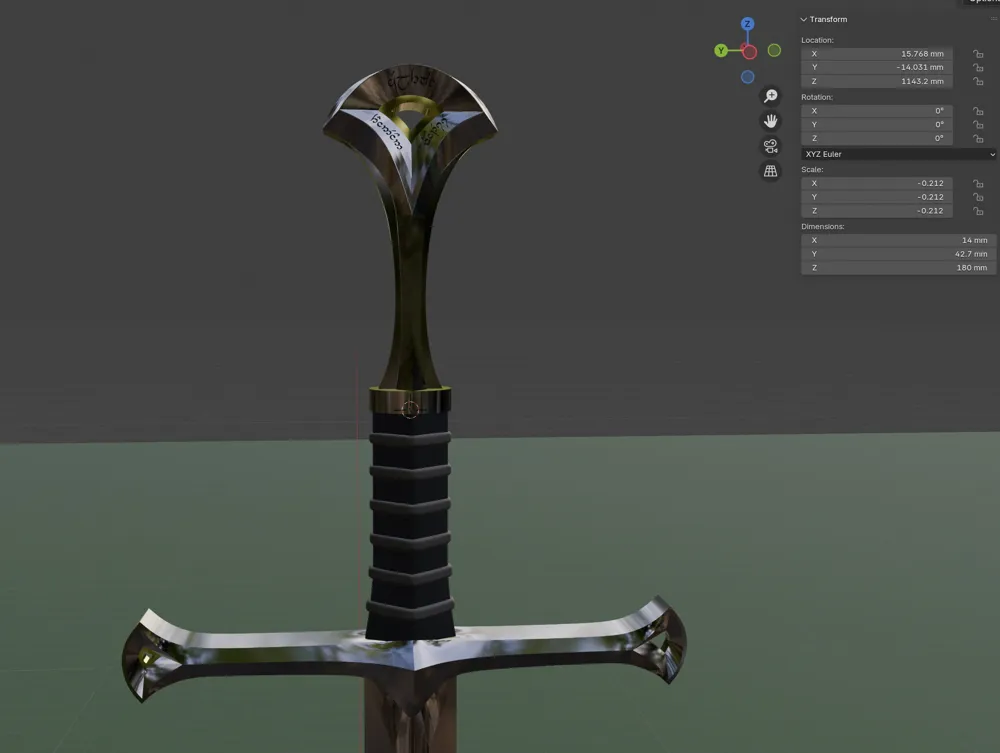Click Dimensions Z field showing 180 mm

point(898,268)
